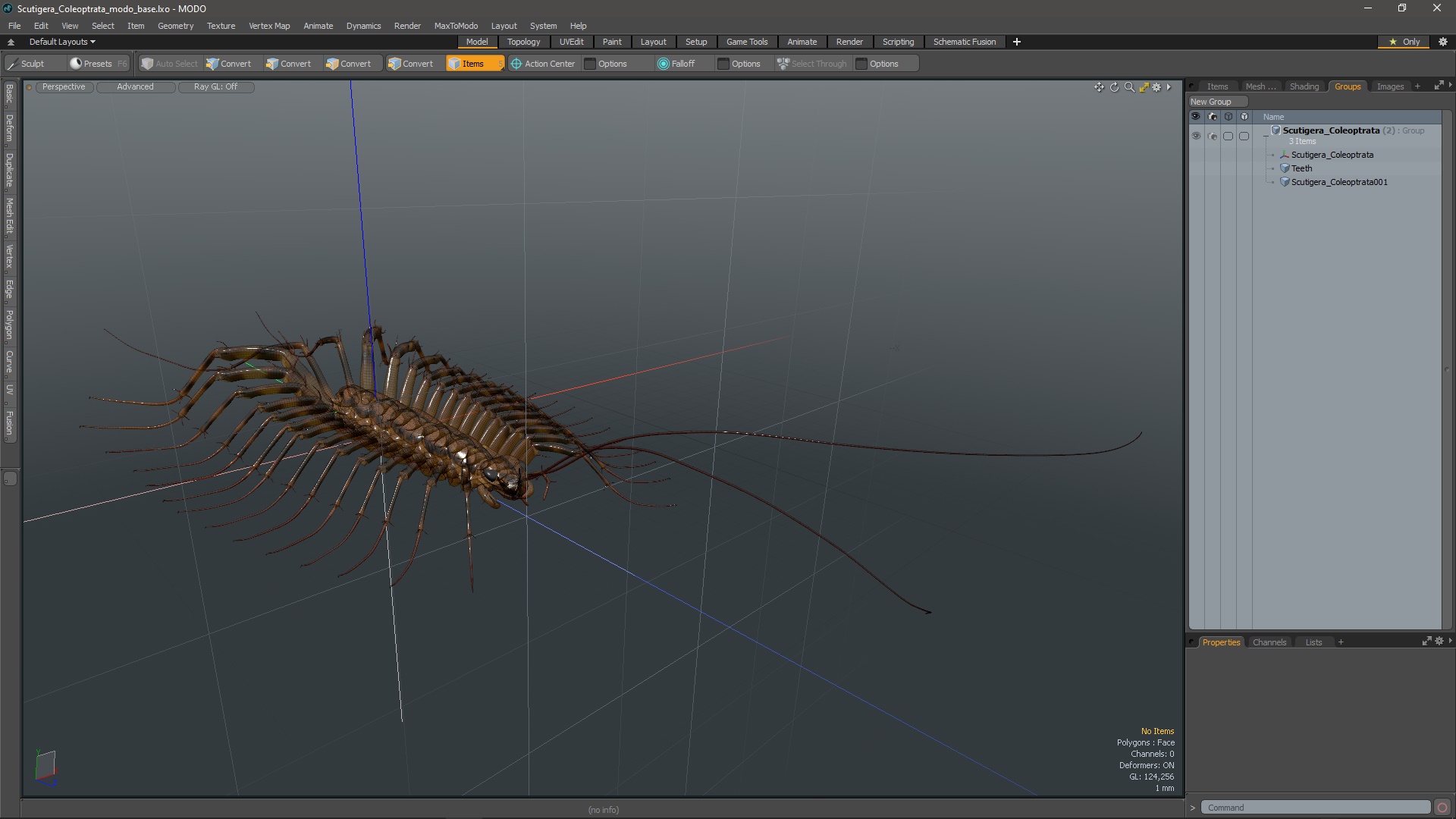Open the Fusion vertical sidebar tab
This screenshot has height=819, width=1456.
tap(9, 423)
